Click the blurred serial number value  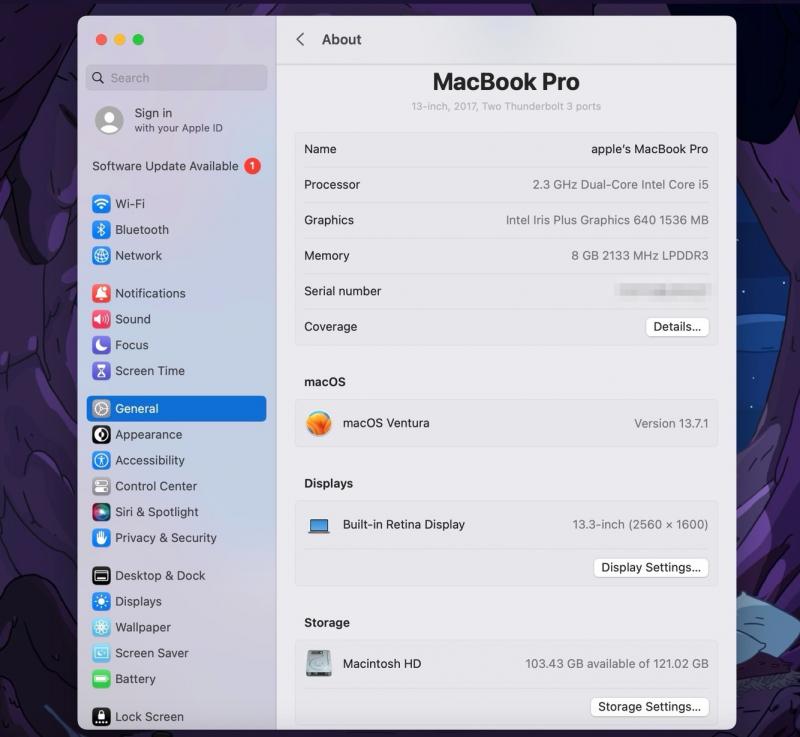tap(663, 290)
